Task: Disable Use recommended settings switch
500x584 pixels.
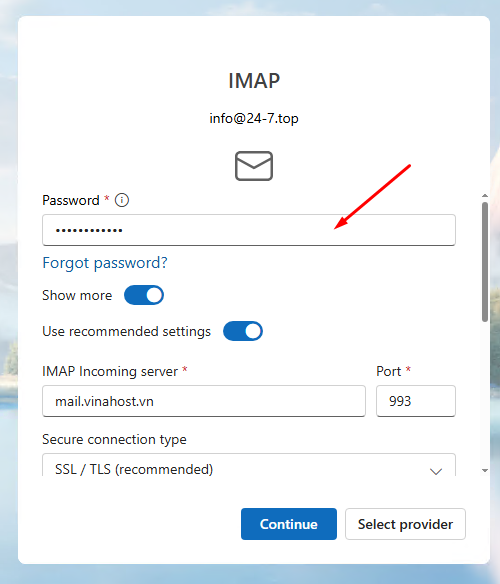Action: pyautogui.click(x=243, y=331)
